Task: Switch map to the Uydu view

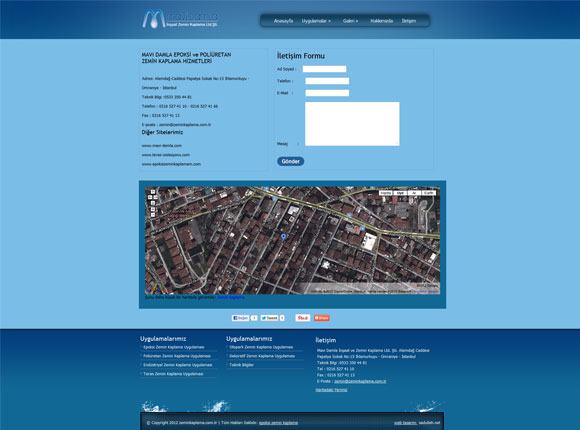Action: click(x=400, y=193)
